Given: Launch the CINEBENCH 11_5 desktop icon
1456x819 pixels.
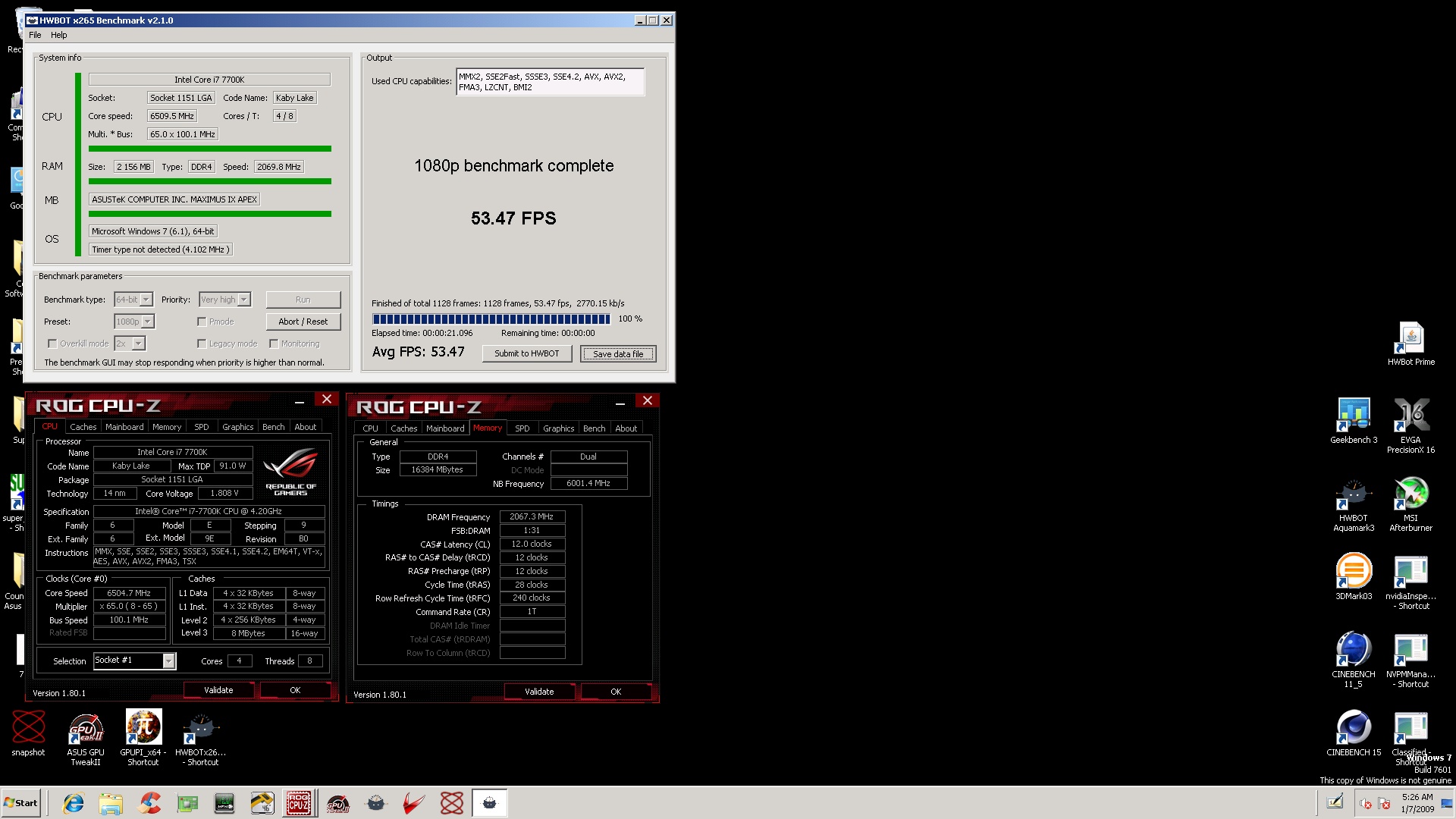Looking at the screenshot, I should click(1354, 660).
